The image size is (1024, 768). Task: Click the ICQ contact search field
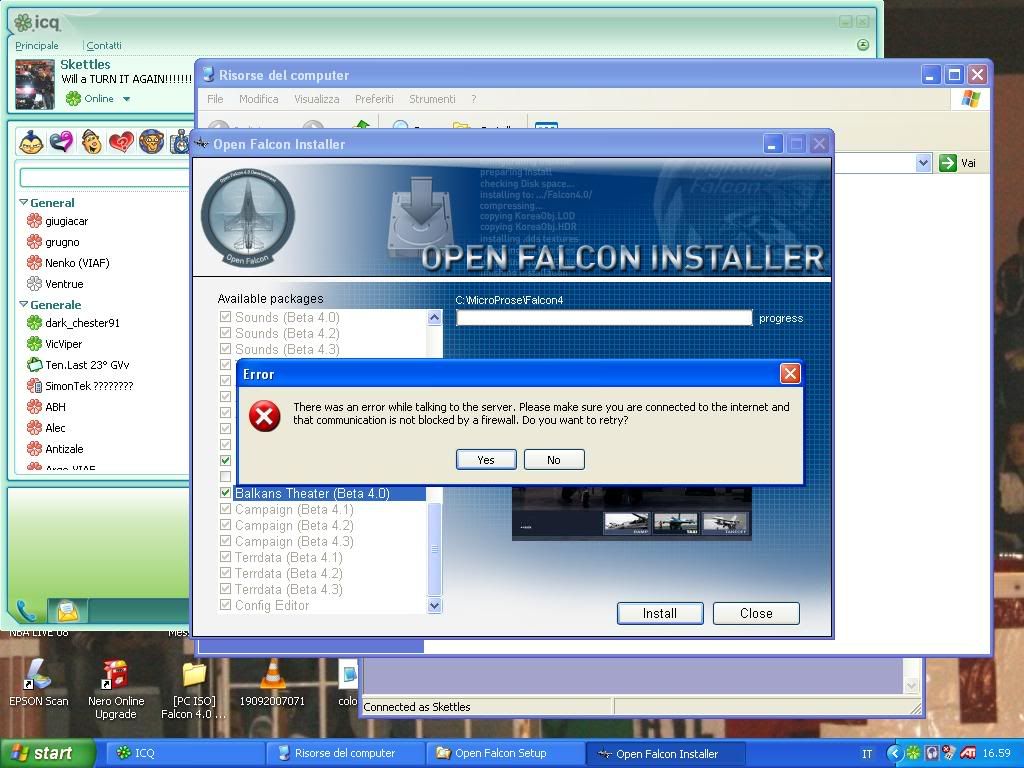click(x=104, y=177)
